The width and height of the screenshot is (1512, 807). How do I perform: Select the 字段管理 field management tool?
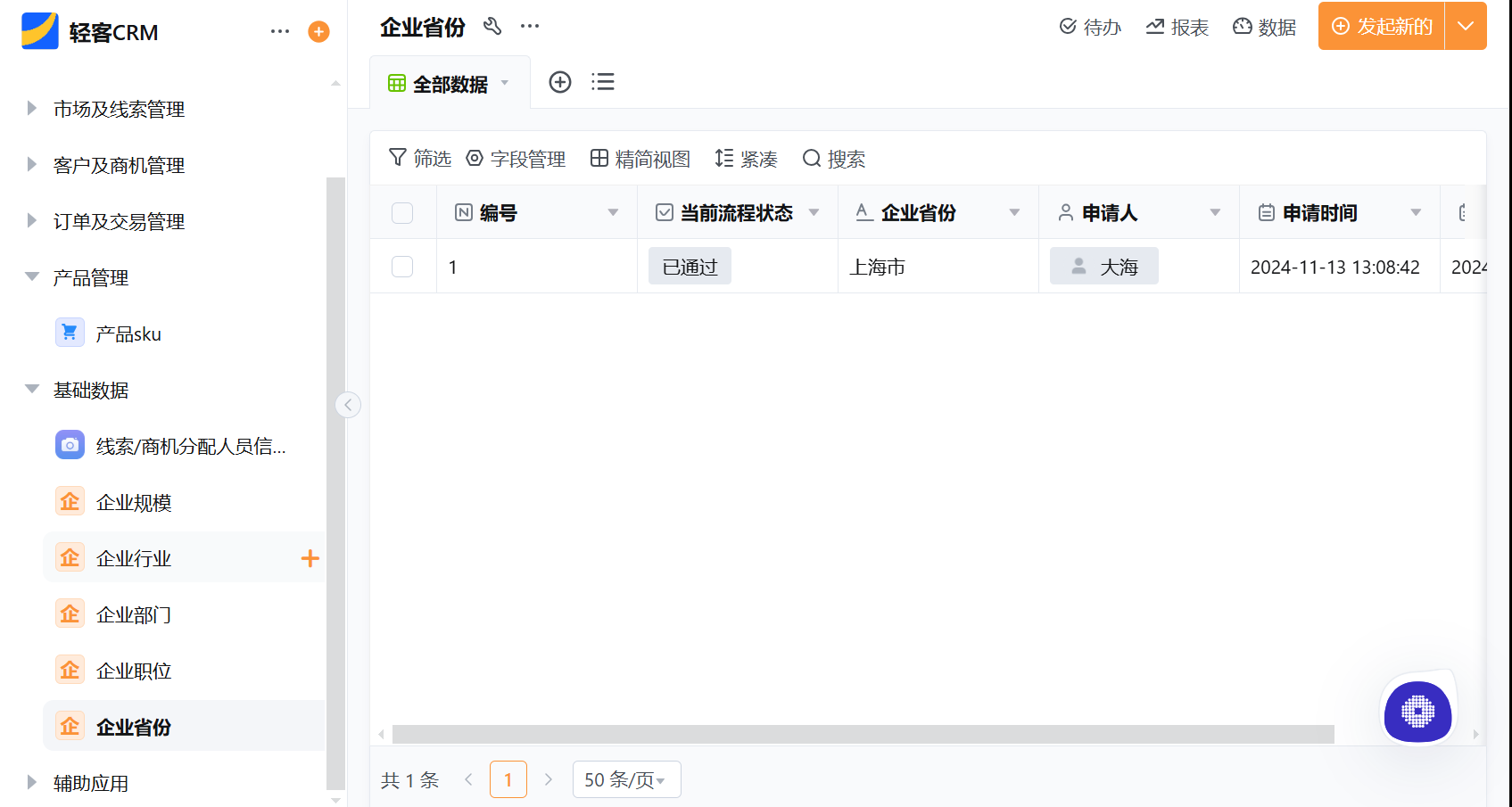516,158
